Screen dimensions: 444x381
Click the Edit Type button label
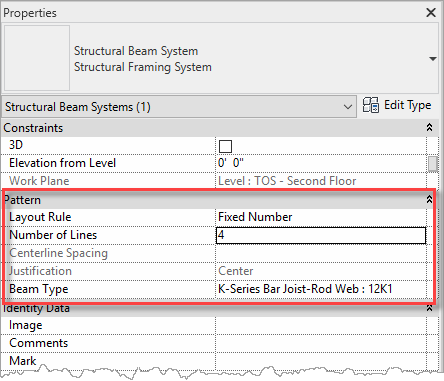coord(407,105)
